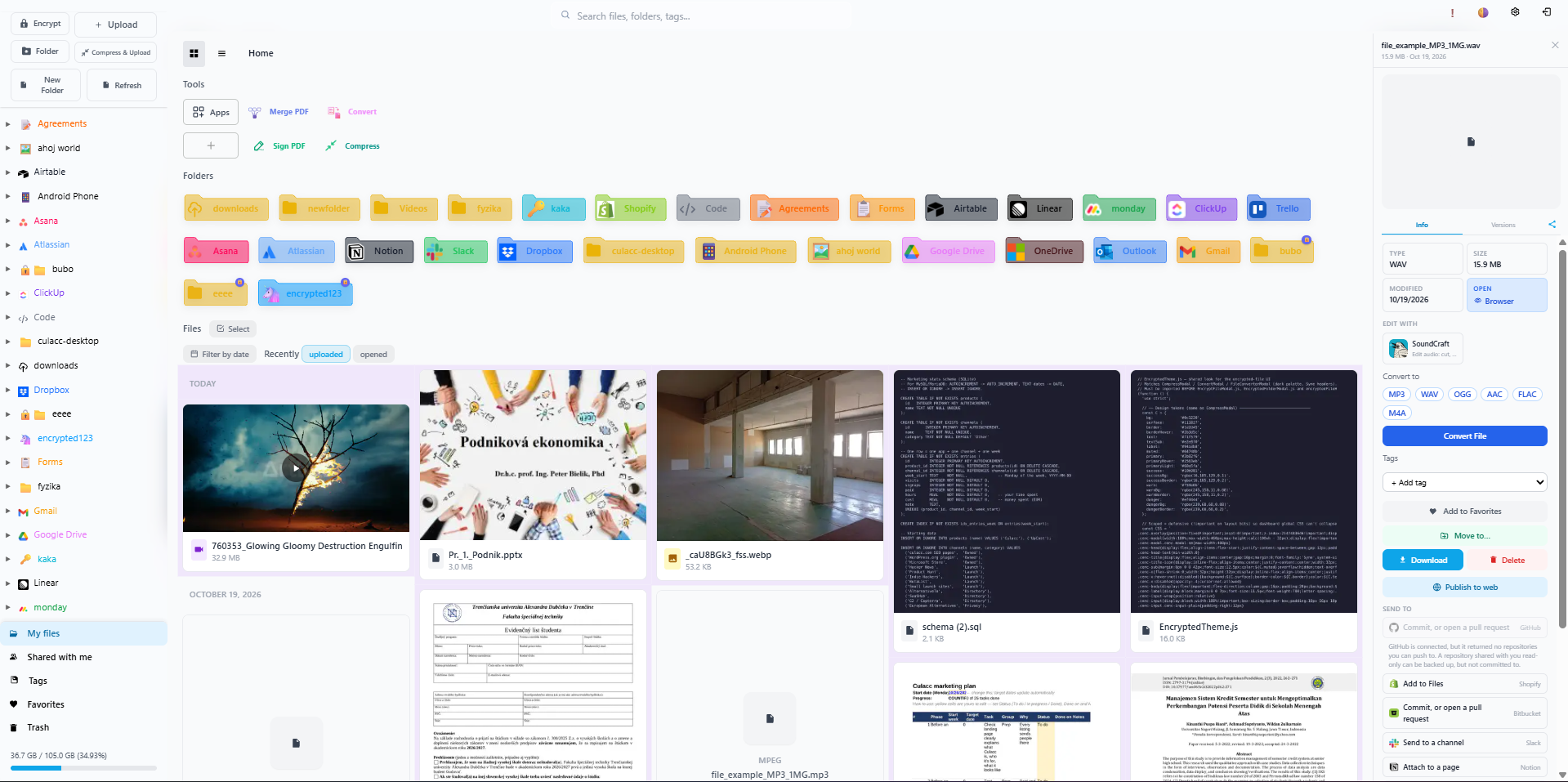This screenshot has height=782, width=1568.
Task: Open the Notion folder tile
Action: tap(379, 251)
